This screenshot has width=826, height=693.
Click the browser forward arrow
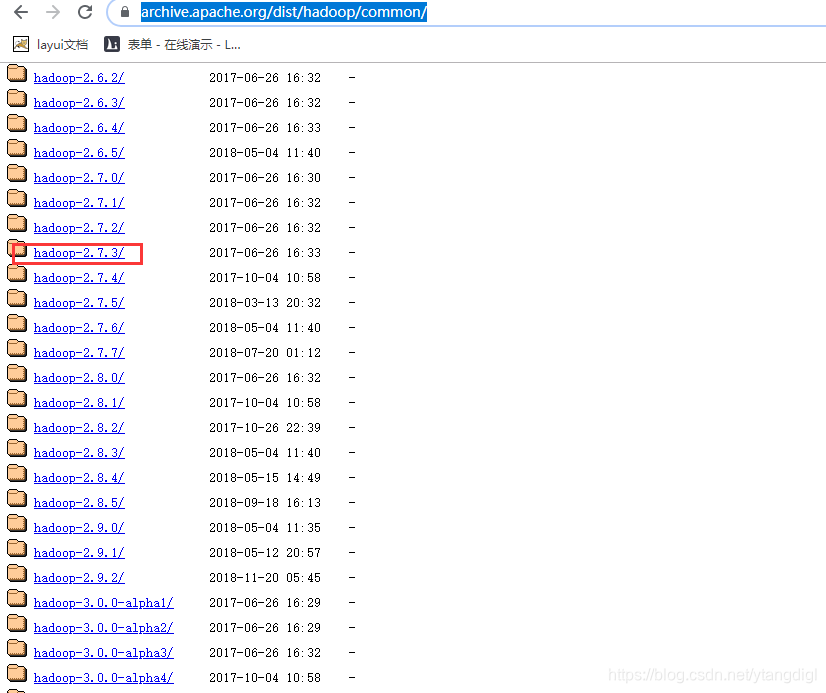tap(53, 12)
